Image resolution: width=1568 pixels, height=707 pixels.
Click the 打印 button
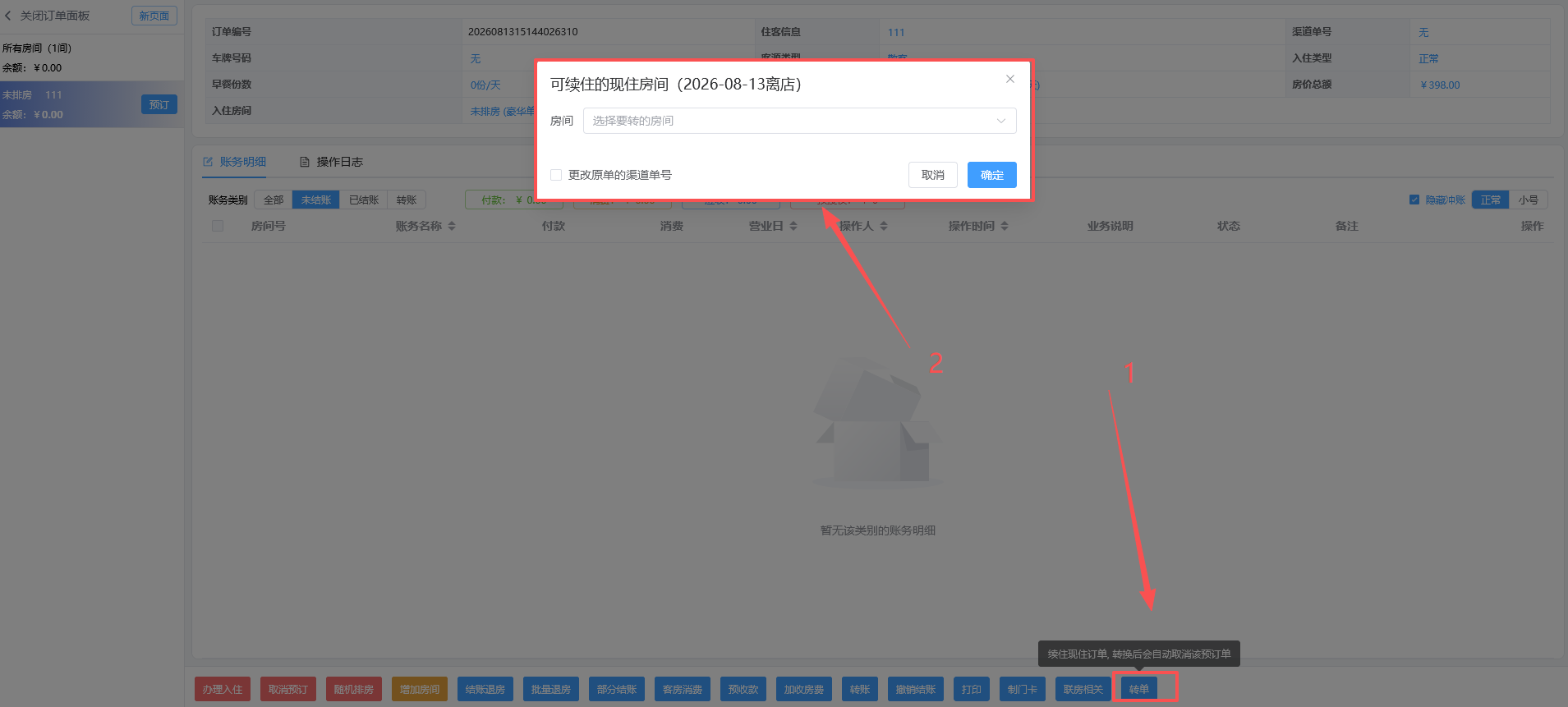click(x=972, y=689)
